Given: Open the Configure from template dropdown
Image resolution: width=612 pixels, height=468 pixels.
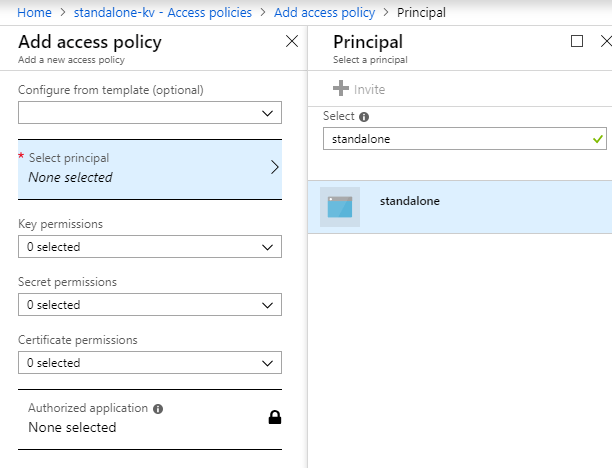Looking at the screenshot, I should click(x=150, y=114).
